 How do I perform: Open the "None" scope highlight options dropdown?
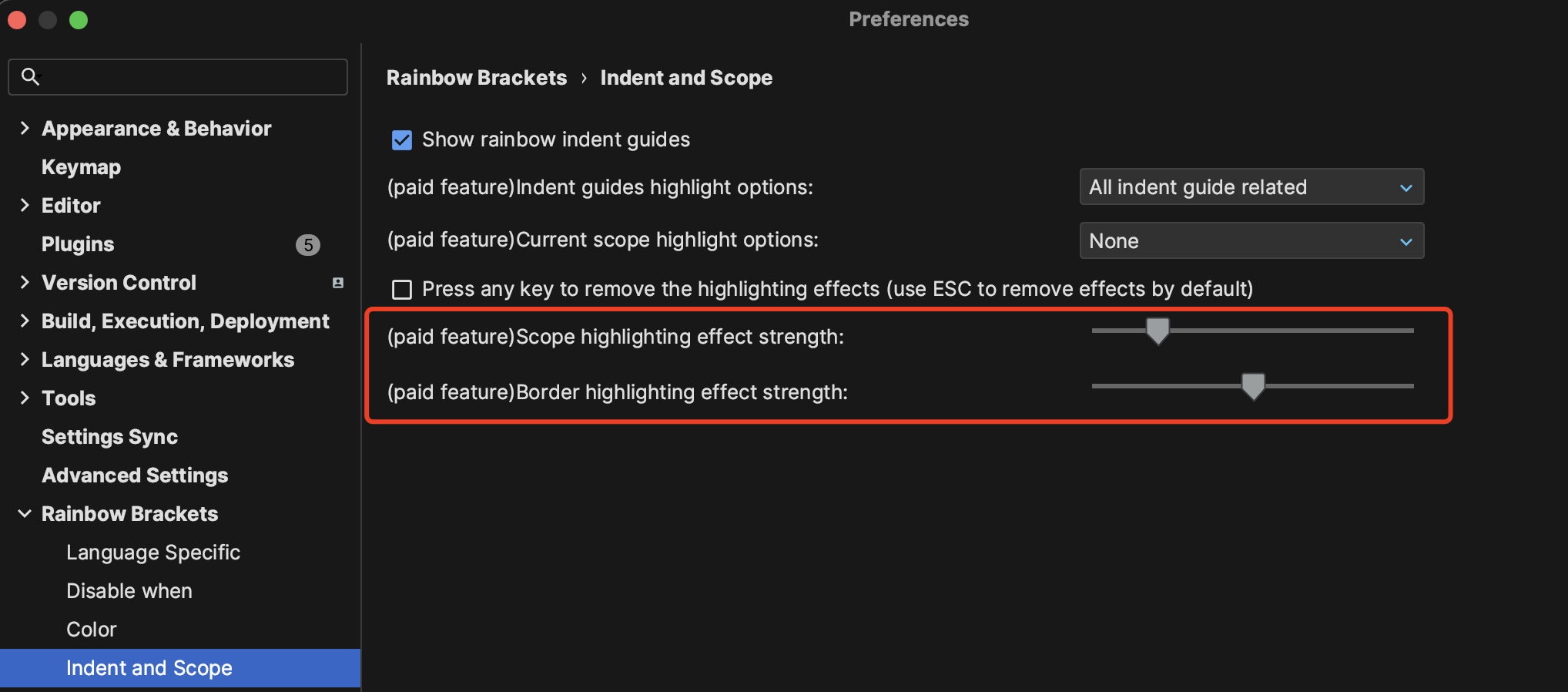tap(1251, 240)
